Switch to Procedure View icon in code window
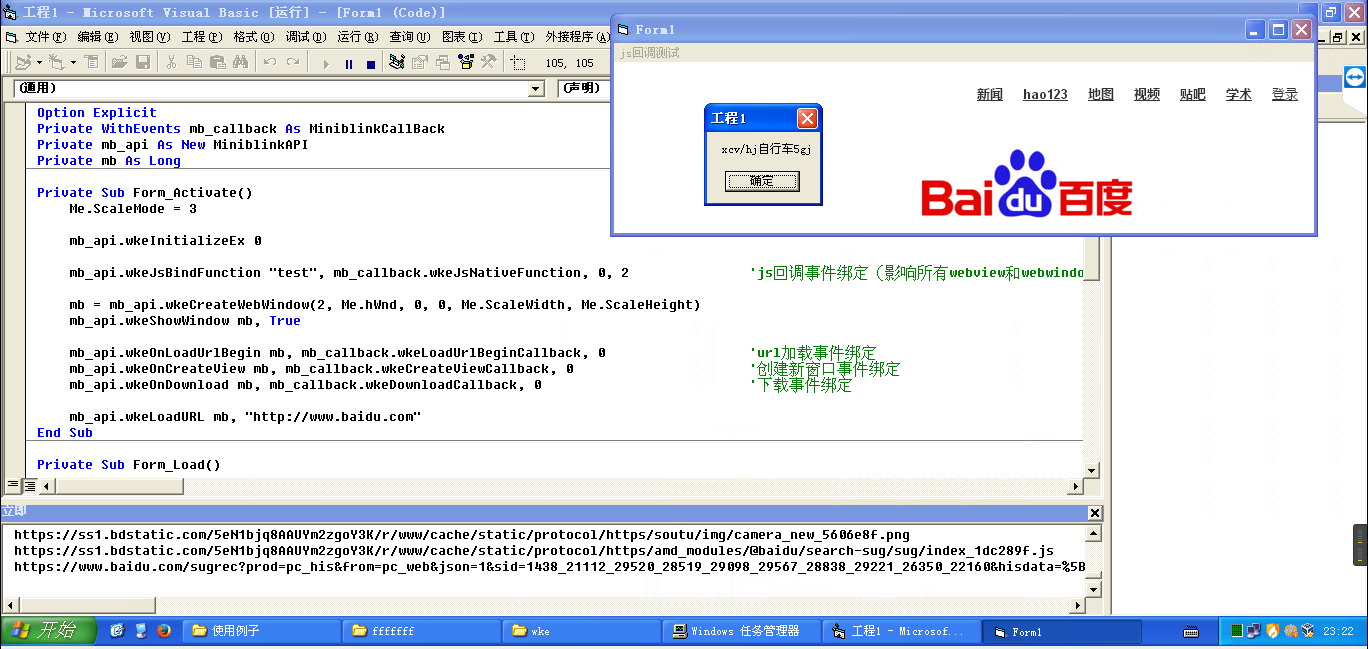The width and height of the screenshot is (1368, 649). (12, 486)
